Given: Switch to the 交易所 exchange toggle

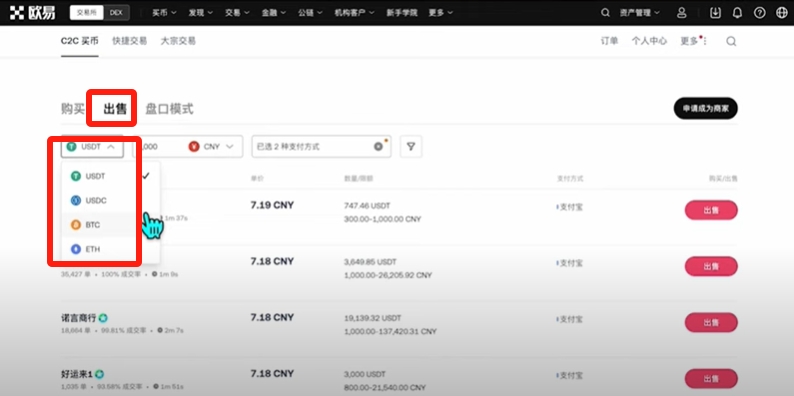Looking at the screenshot, I should [x=86, y=13].
